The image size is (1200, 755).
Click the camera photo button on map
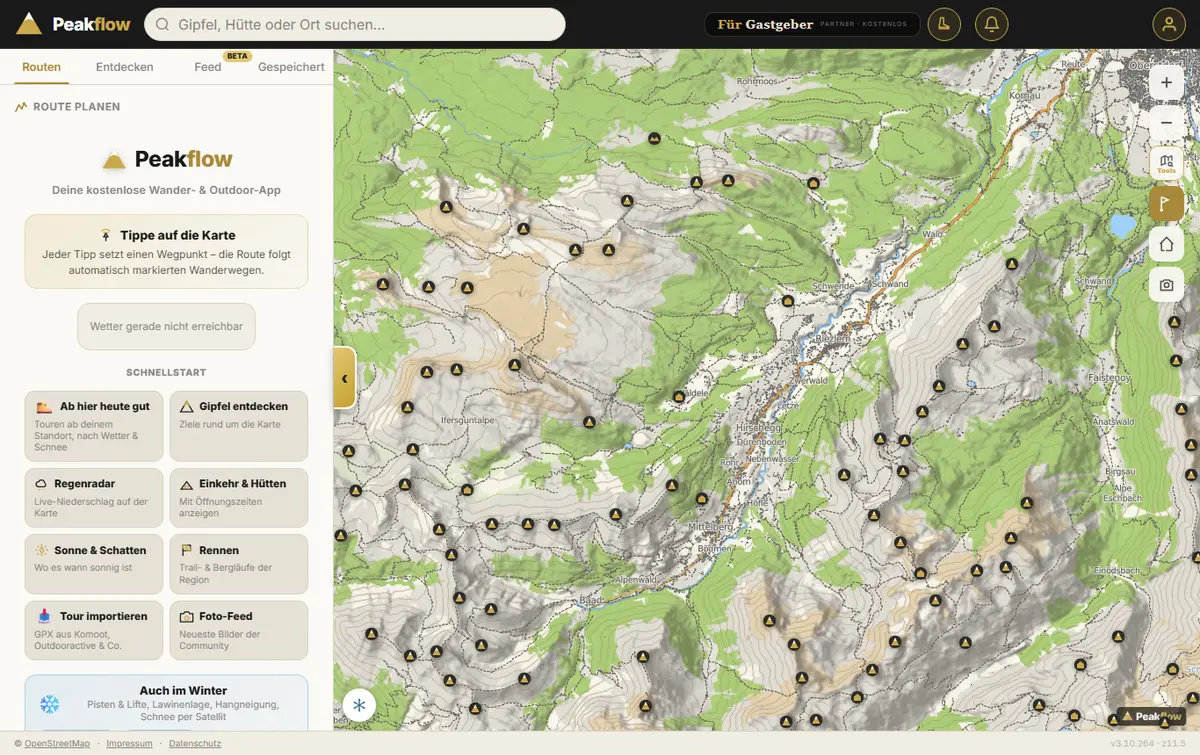tap(1166, 286)
